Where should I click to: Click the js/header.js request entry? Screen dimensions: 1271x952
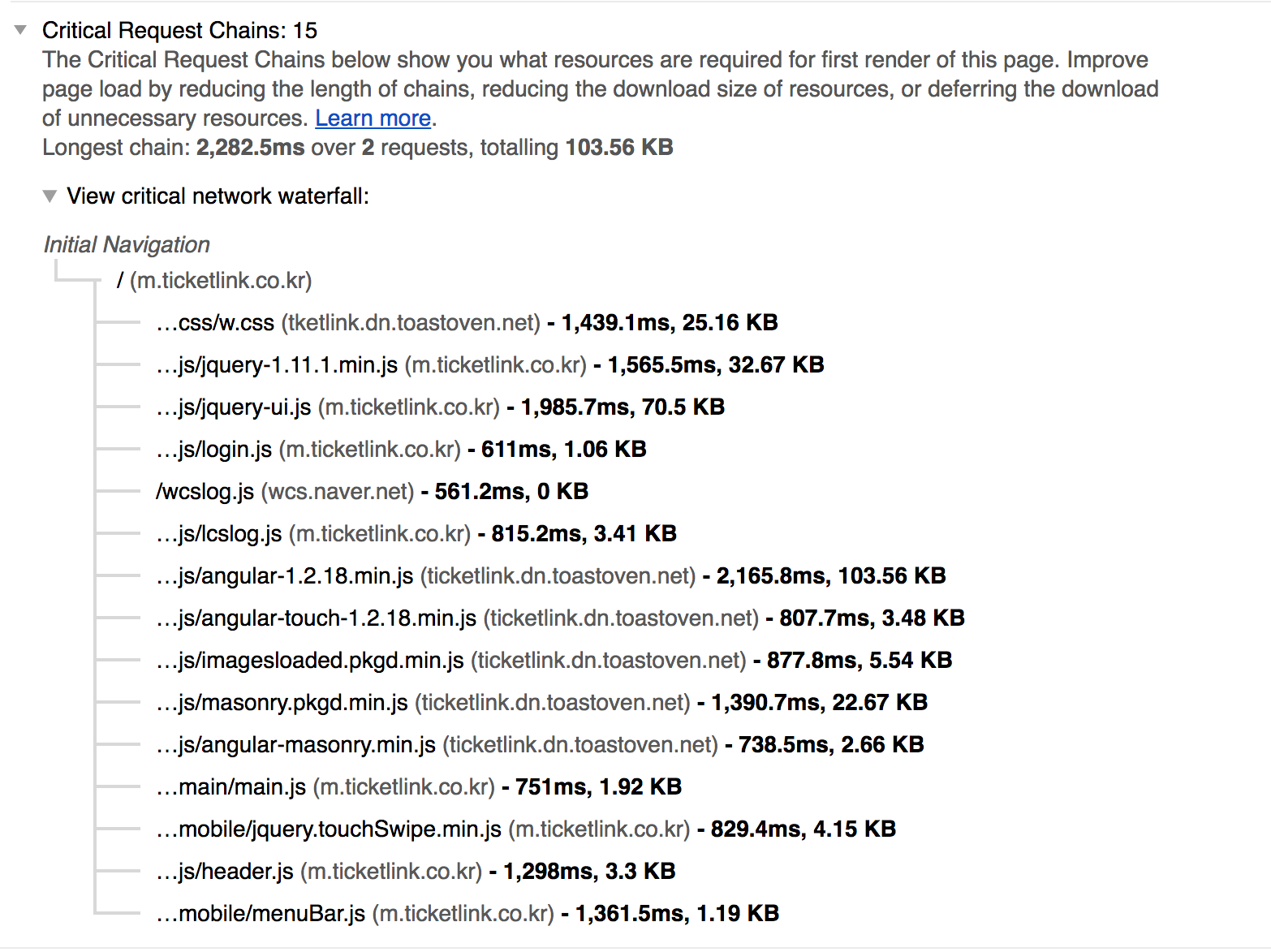[x=225, y=872]
